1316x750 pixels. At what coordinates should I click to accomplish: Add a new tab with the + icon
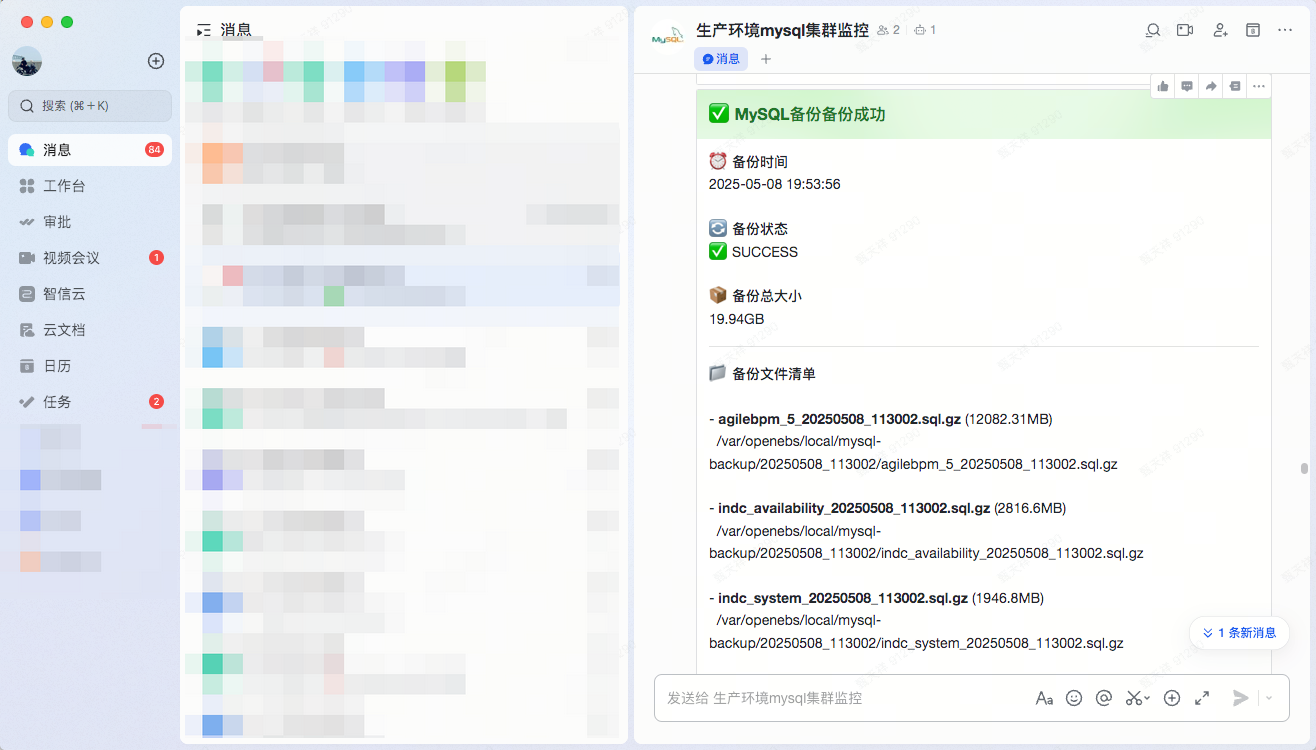(765, 60)
